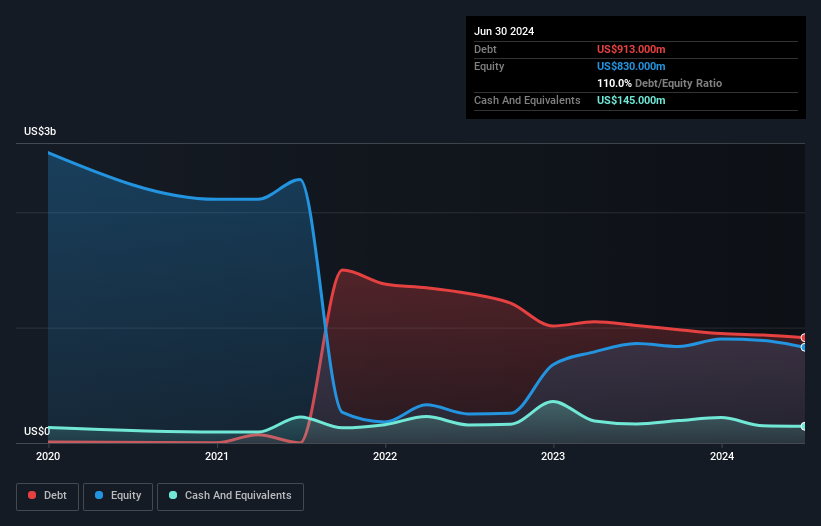821x526 pixels.
Task: Toggle the Debt series legend button
Action: tap(48, 496)
